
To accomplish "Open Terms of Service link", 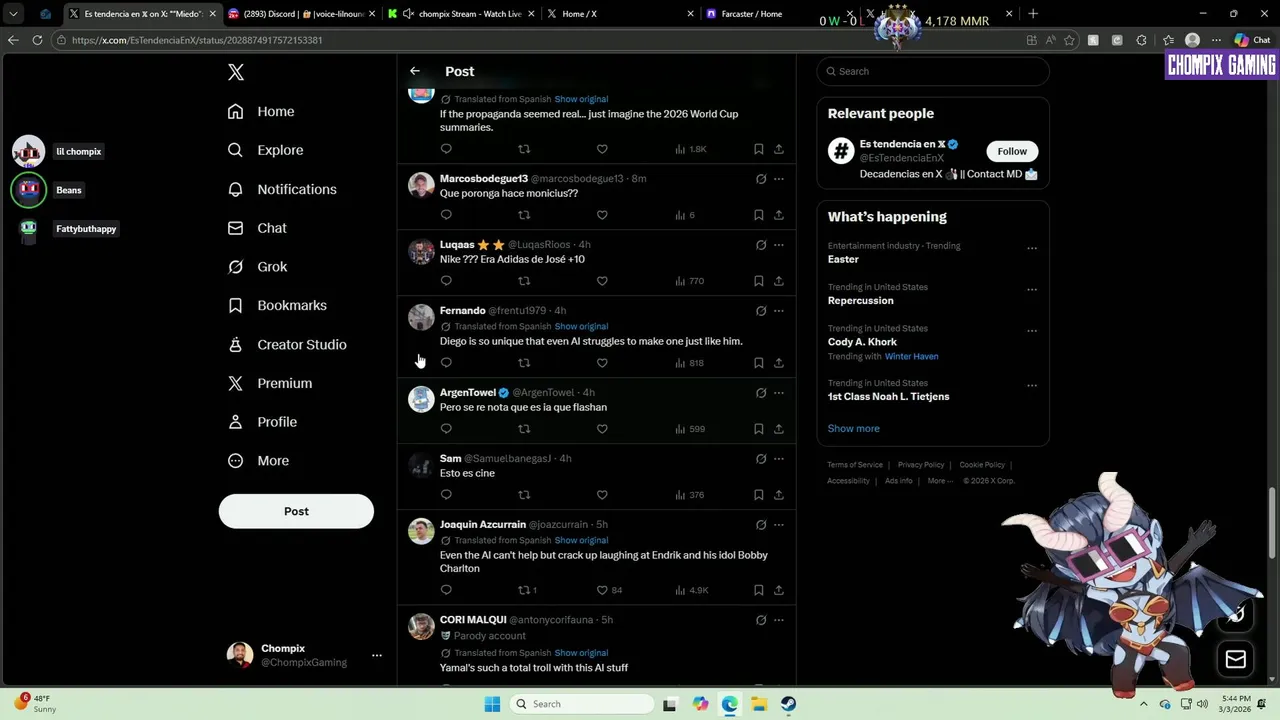I will click(855, 465).
